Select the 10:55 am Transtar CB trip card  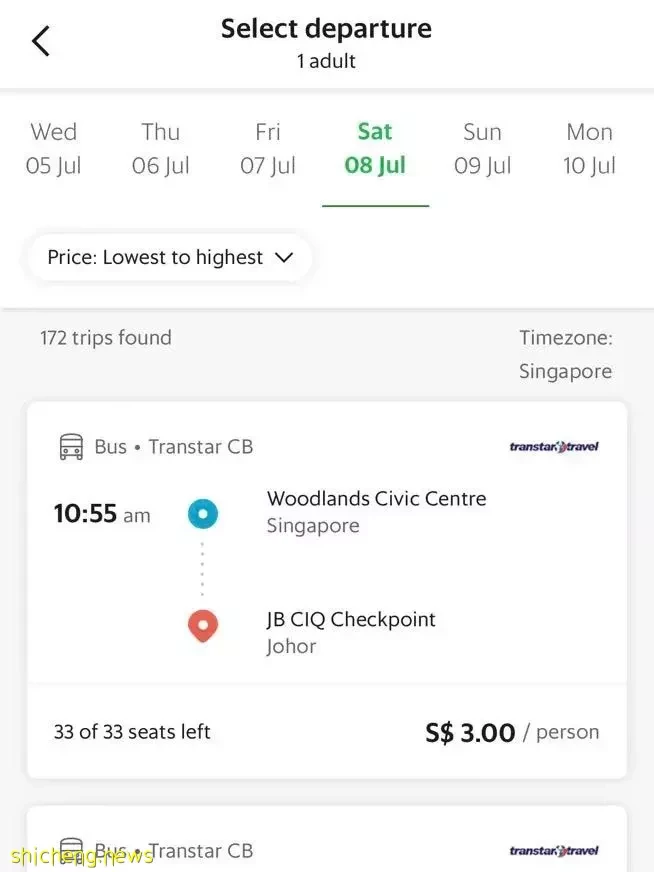[327, 590]
